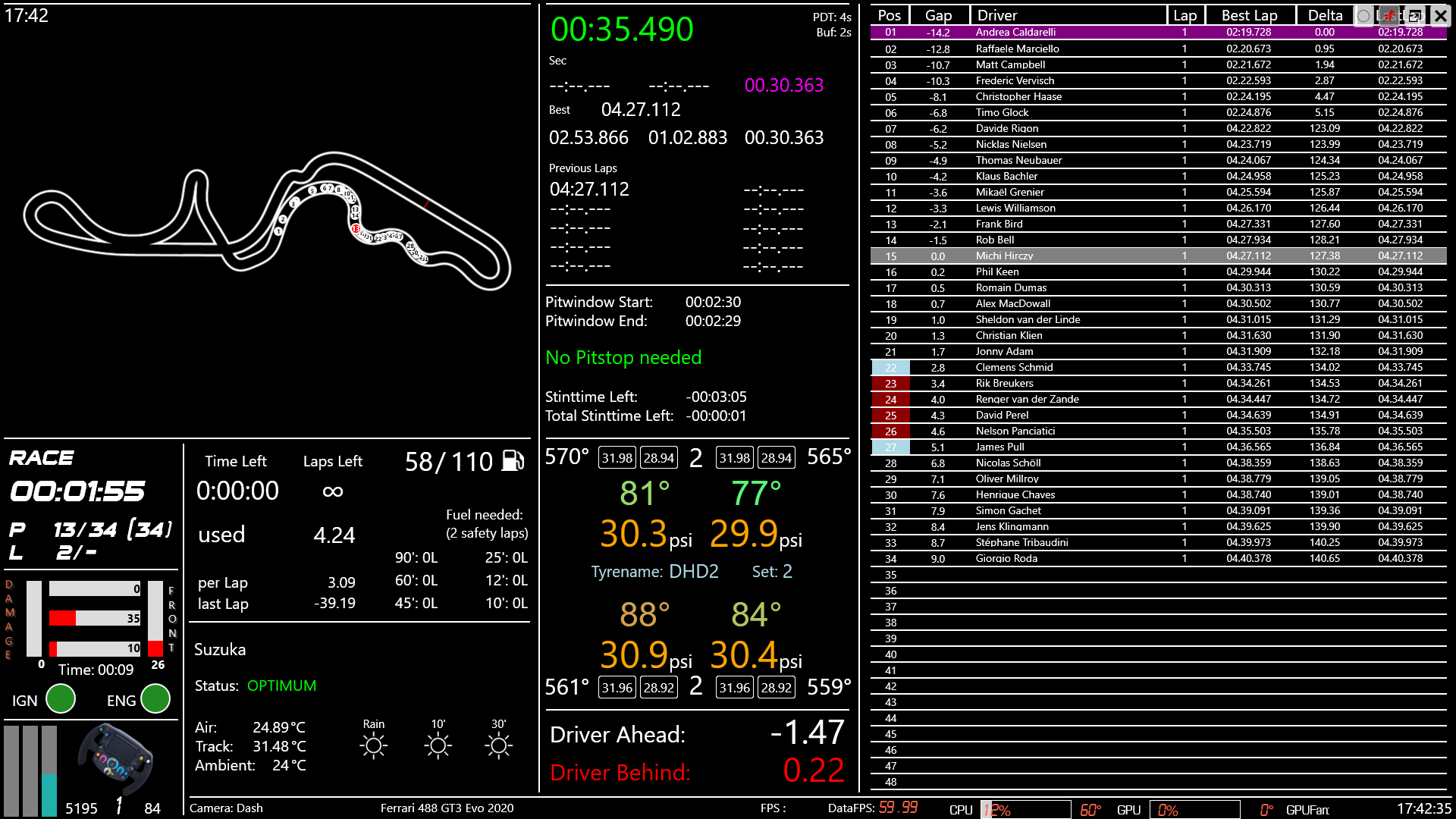
Task: Click the IGN green indicator light
Action: pos(61,699)
